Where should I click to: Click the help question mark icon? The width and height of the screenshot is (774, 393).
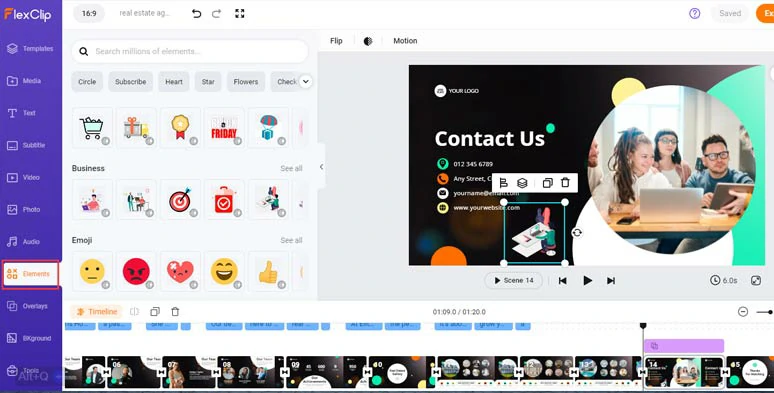[x=695, y=13]
